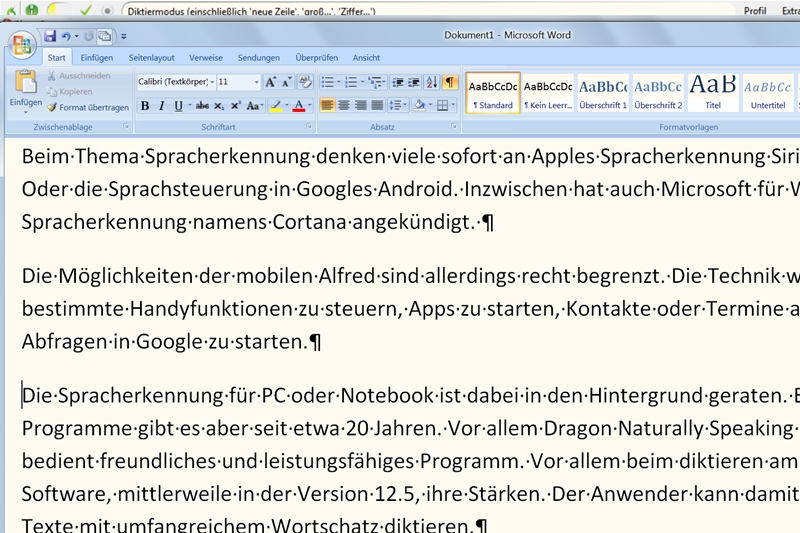Screen dimensions: 800x533
Task: Apply the yellow text highlight color
Action: tap(276, 106)
